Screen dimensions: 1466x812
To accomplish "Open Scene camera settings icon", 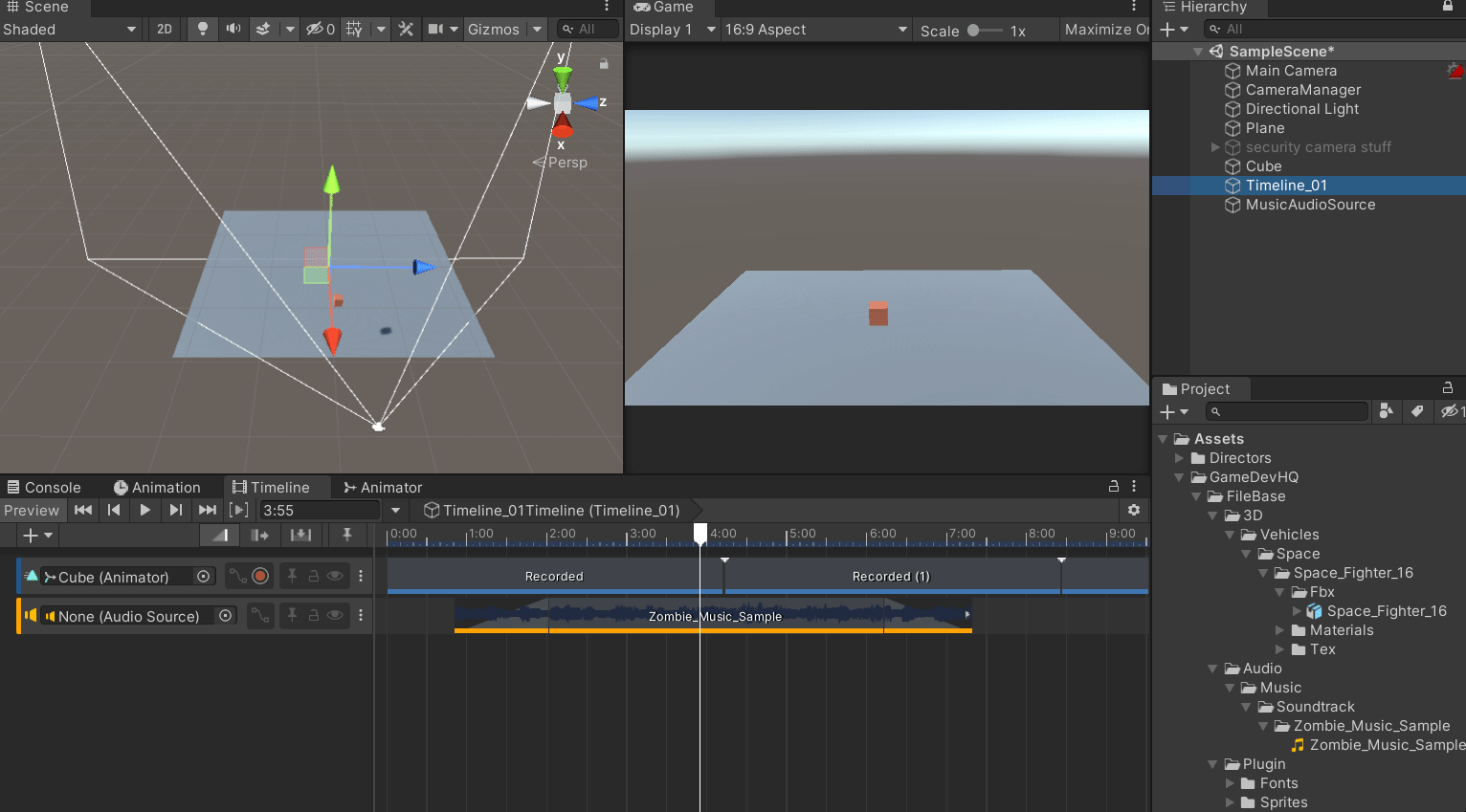I will coord(436,29).
